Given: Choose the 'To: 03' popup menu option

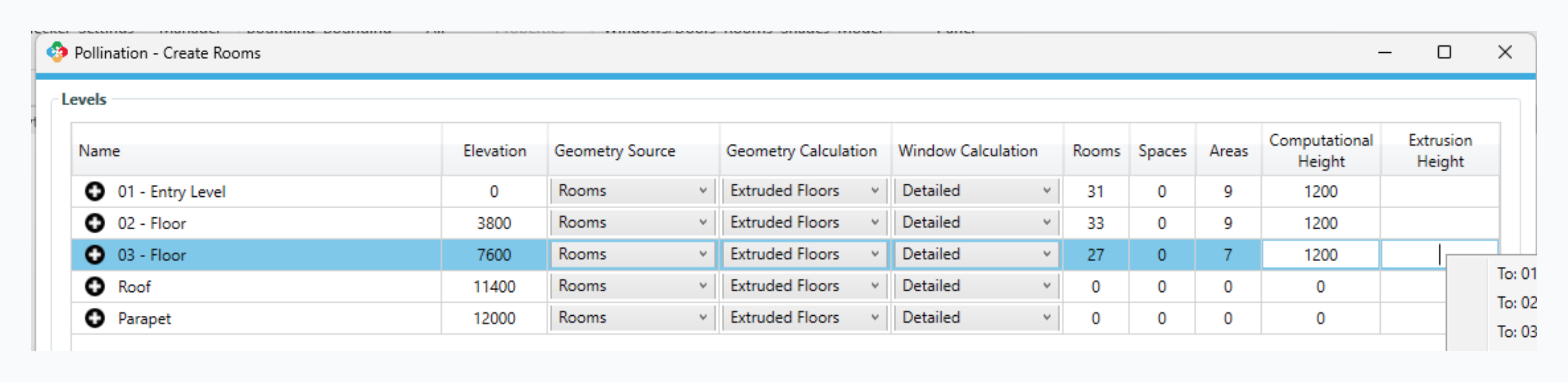Looking at the screenshot, I should pos(1516,332).
